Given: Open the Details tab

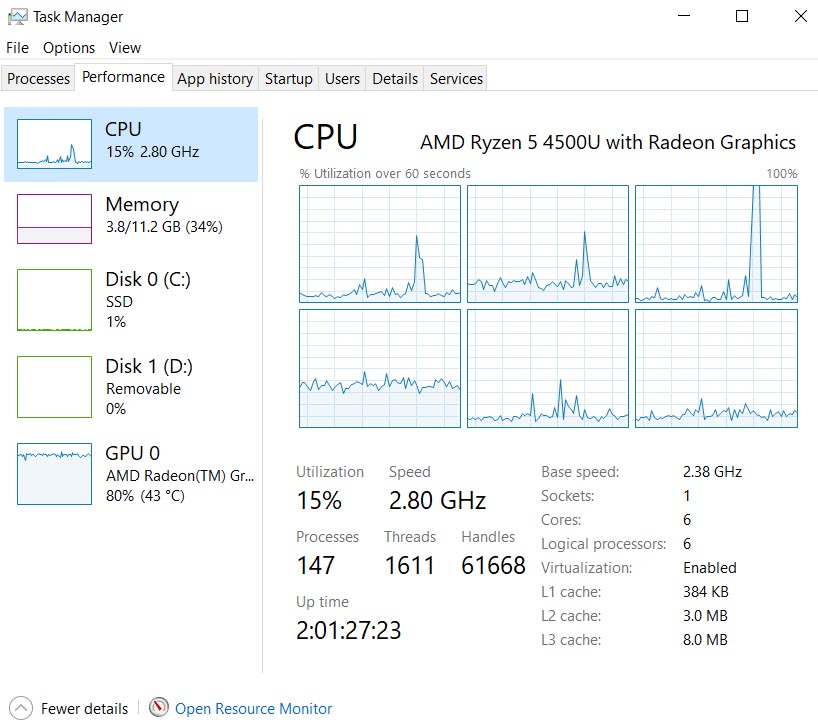Looking at the screenshot, I should coord(395,78).
